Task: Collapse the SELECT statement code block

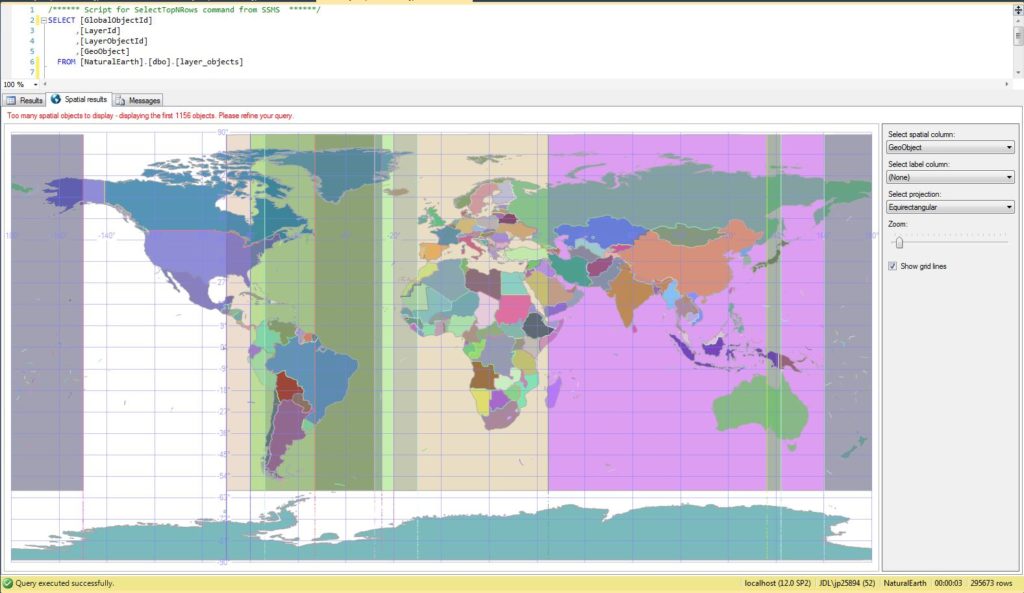Action: click(x=43, y=20)
